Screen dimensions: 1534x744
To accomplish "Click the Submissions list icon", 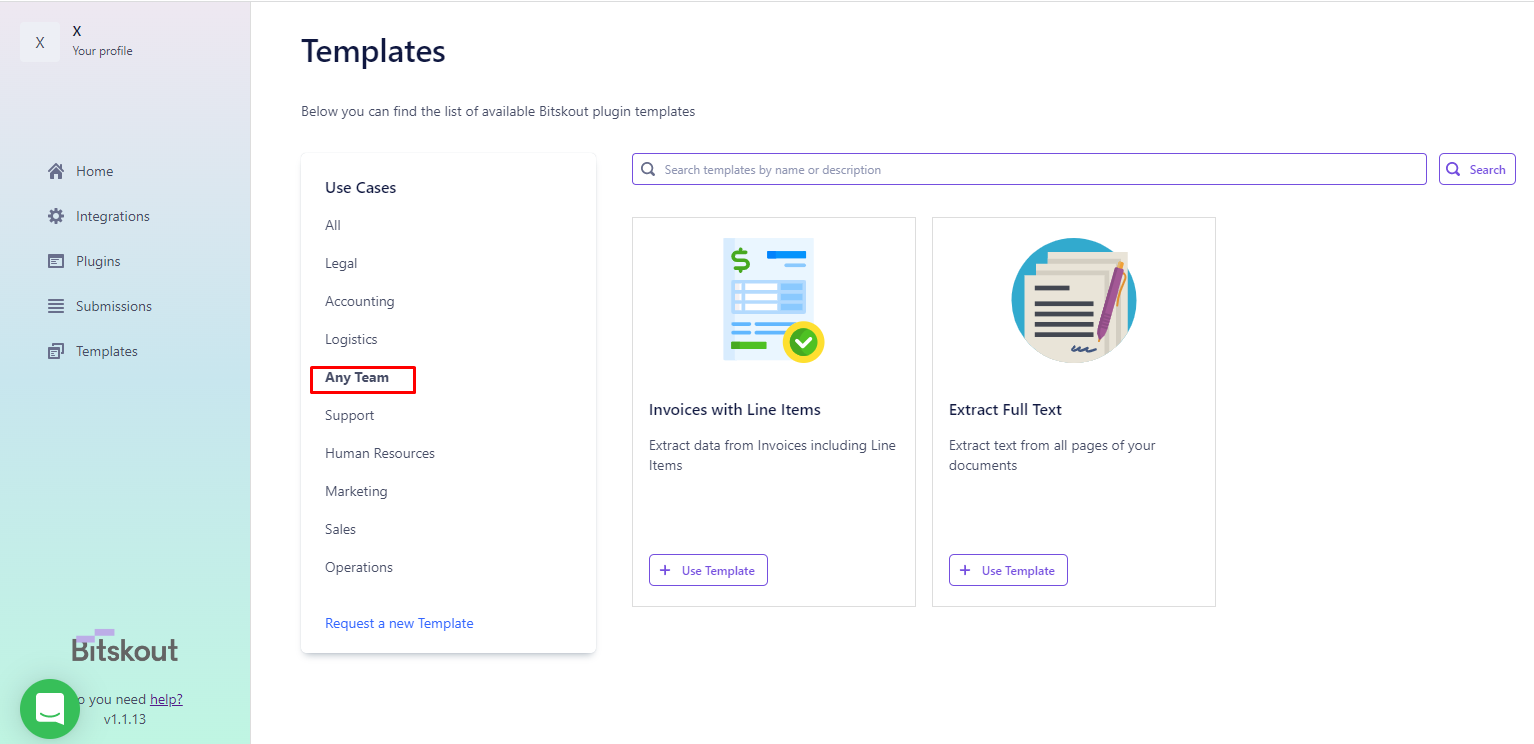I will (x=56, y=306).
